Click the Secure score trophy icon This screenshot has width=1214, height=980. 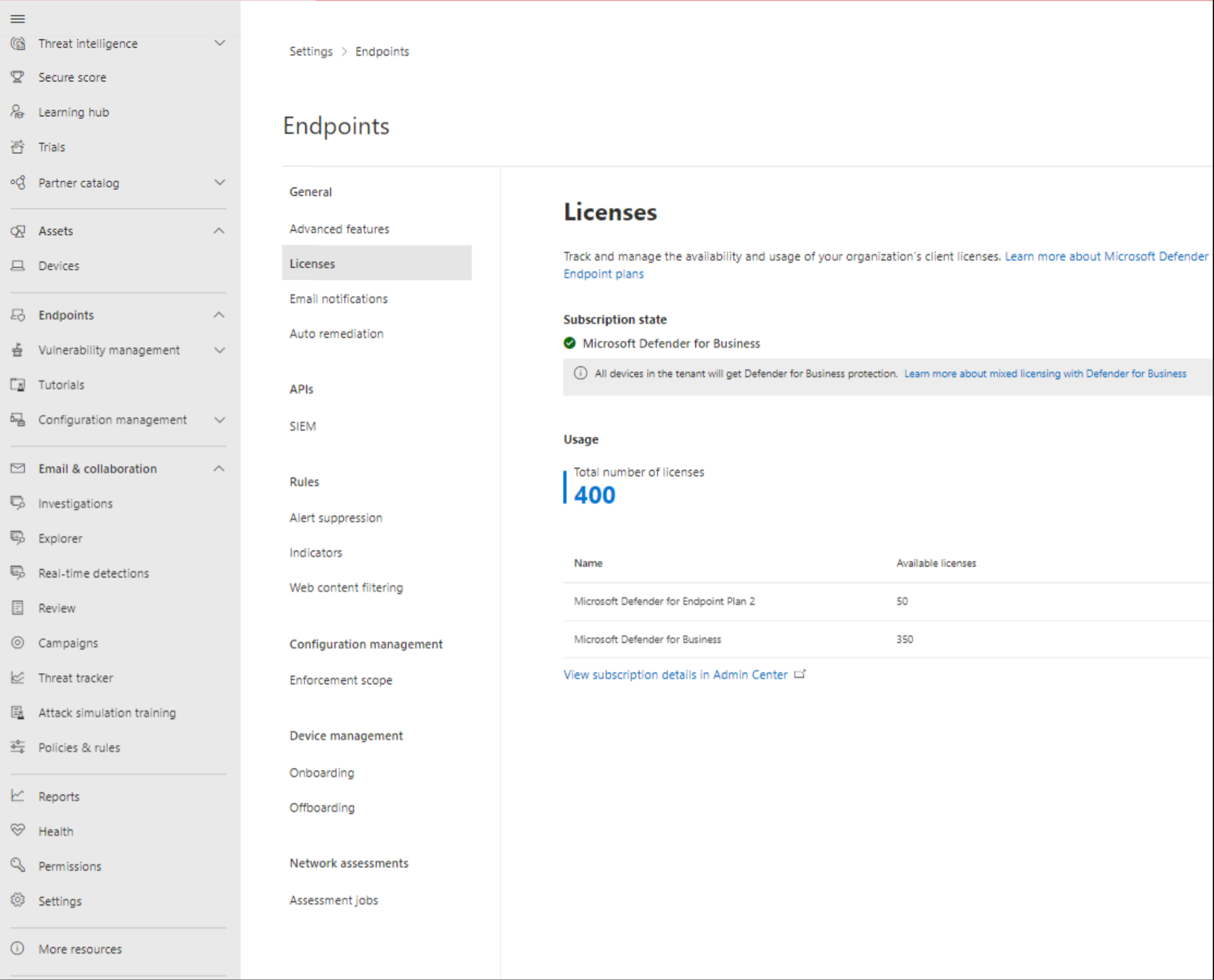click(18, 77)
